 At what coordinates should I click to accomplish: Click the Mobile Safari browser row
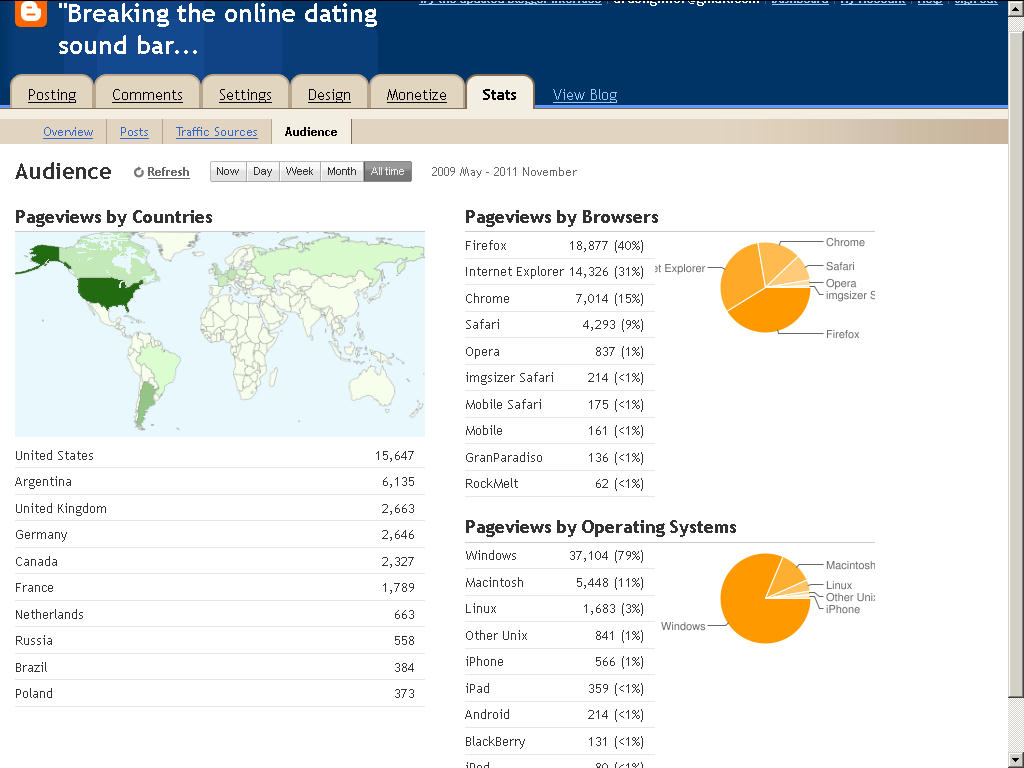[x=560, y=404]
